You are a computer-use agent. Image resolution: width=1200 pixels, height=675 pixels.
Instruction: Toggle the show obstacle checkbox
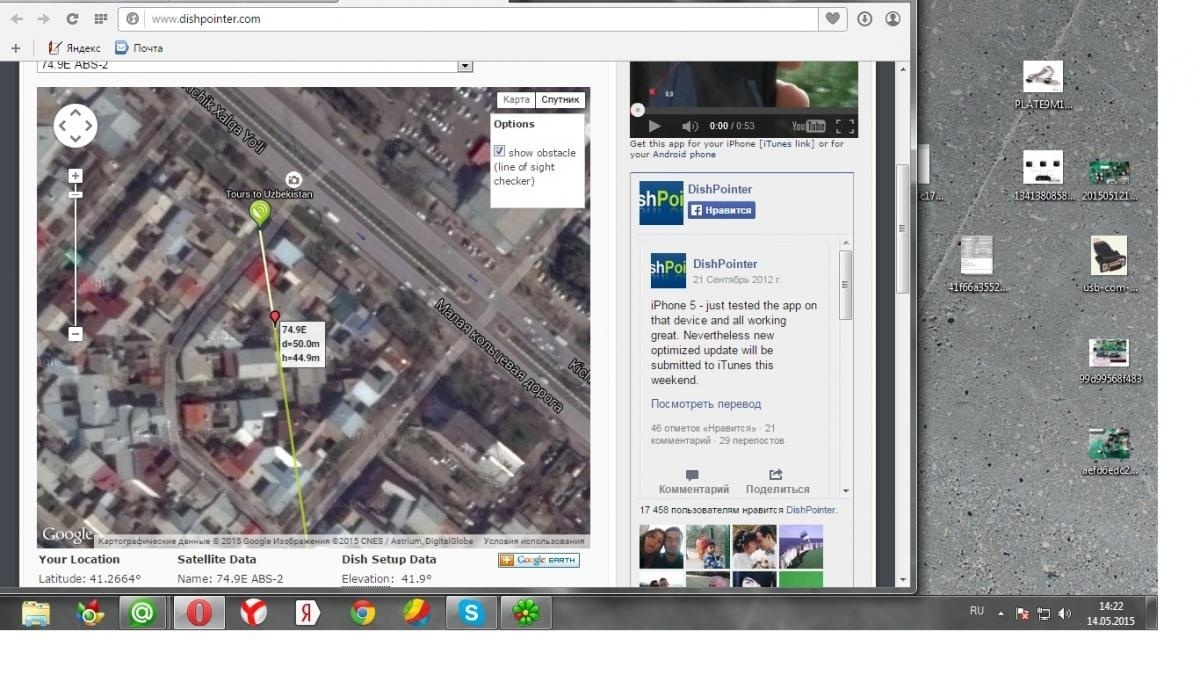click(500, 152)
